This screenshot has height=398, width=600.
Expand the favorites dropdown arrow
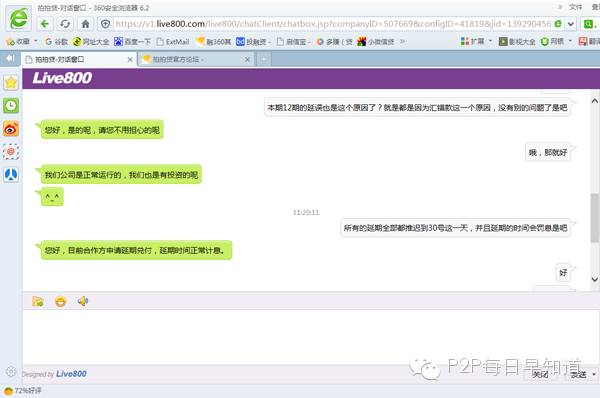pyautogui.click(x=36, y=41)
